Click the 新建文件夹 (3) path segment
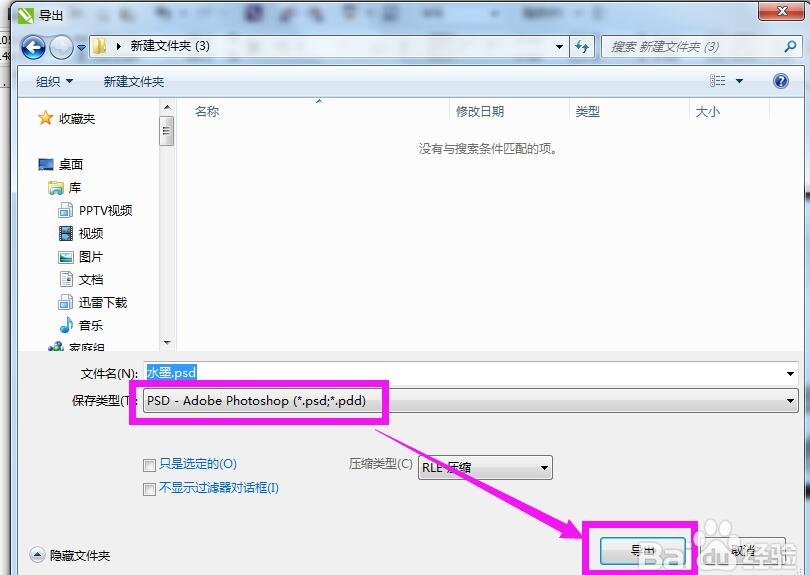The height and width of the screenshot is (575, 810). point(170,46)
